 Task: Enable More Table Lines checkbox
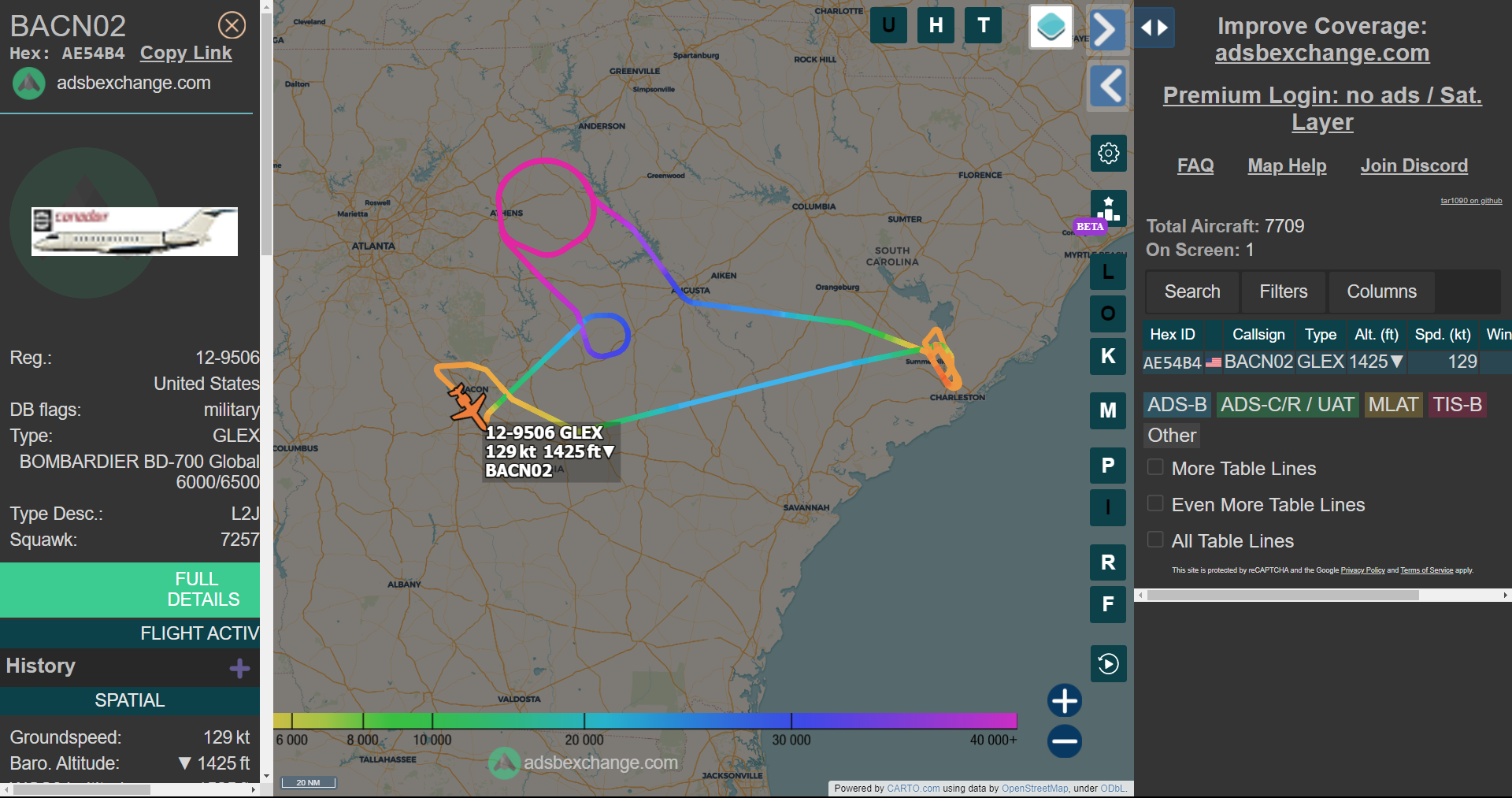[1155, 467]
